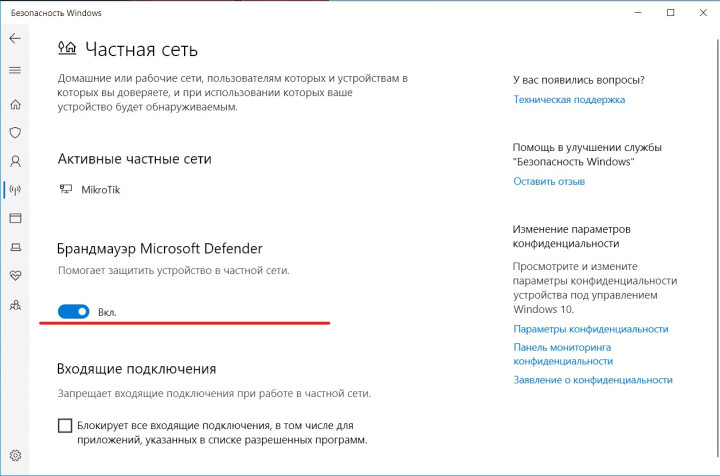Image resolution: width=720 pixels, height=476 pixels.
Task: Open Заявление о конфиденциальности link
Action: (x=592, y=380)
